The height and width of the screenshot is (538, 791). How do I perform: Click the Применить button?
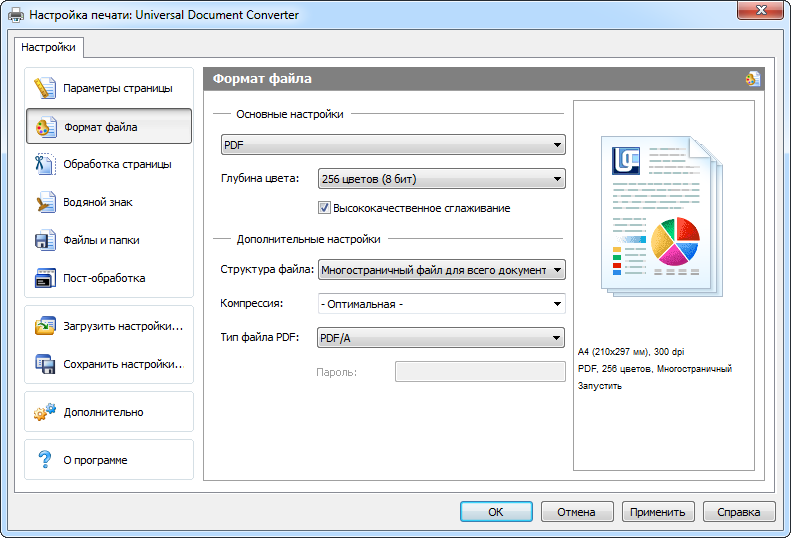pos(658,512)
